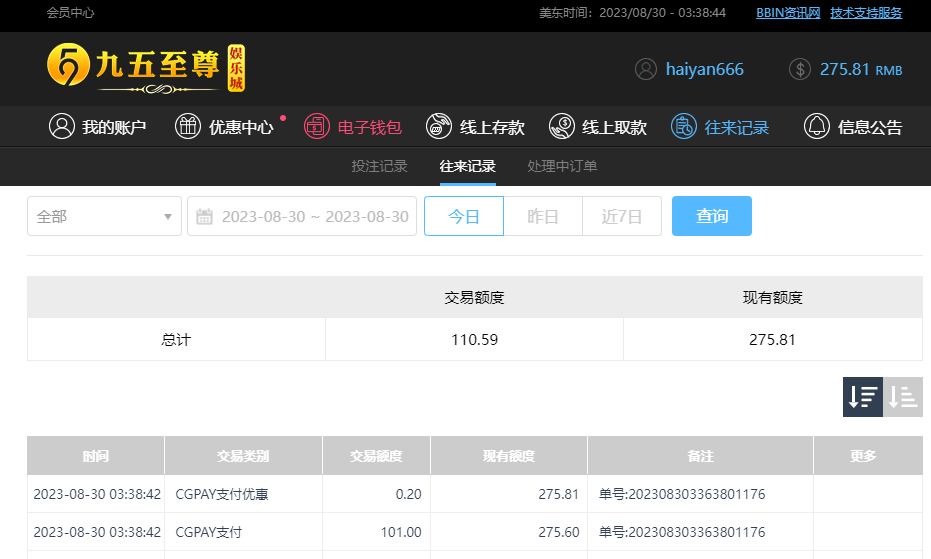Click the 线上存款 deposit icon
Viewport: 931px width, 559px height.
coord(439,127)
